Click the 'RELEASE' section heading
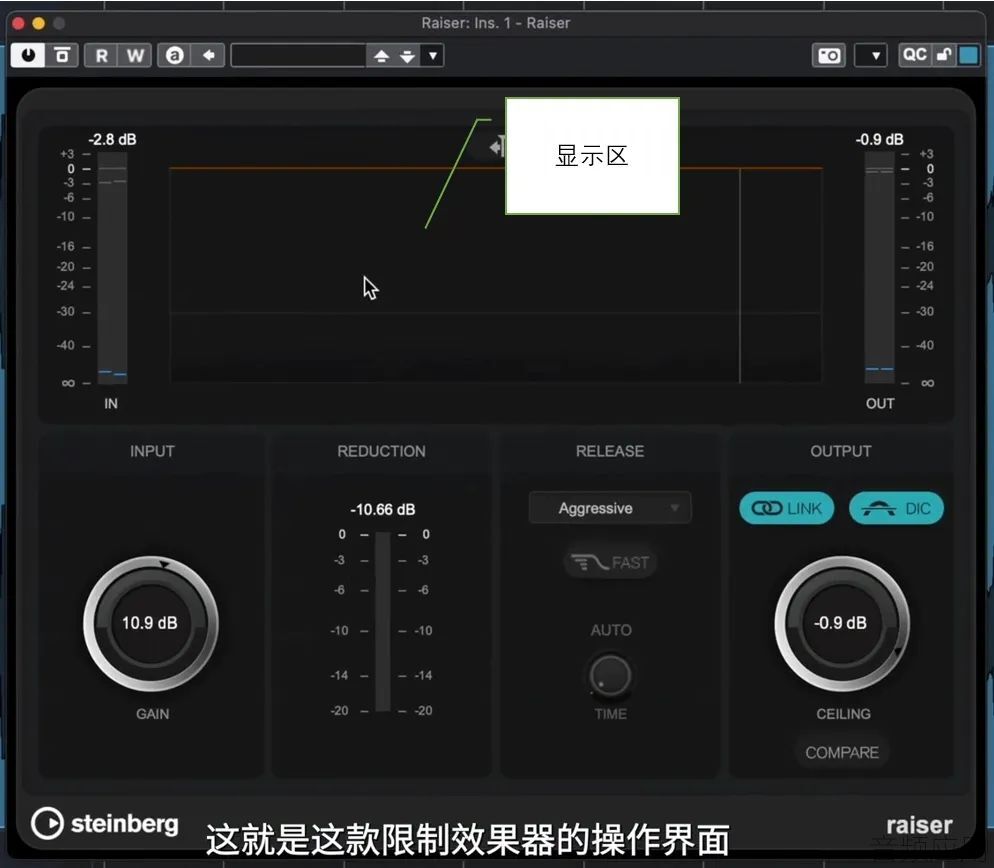 pos(610,451)
